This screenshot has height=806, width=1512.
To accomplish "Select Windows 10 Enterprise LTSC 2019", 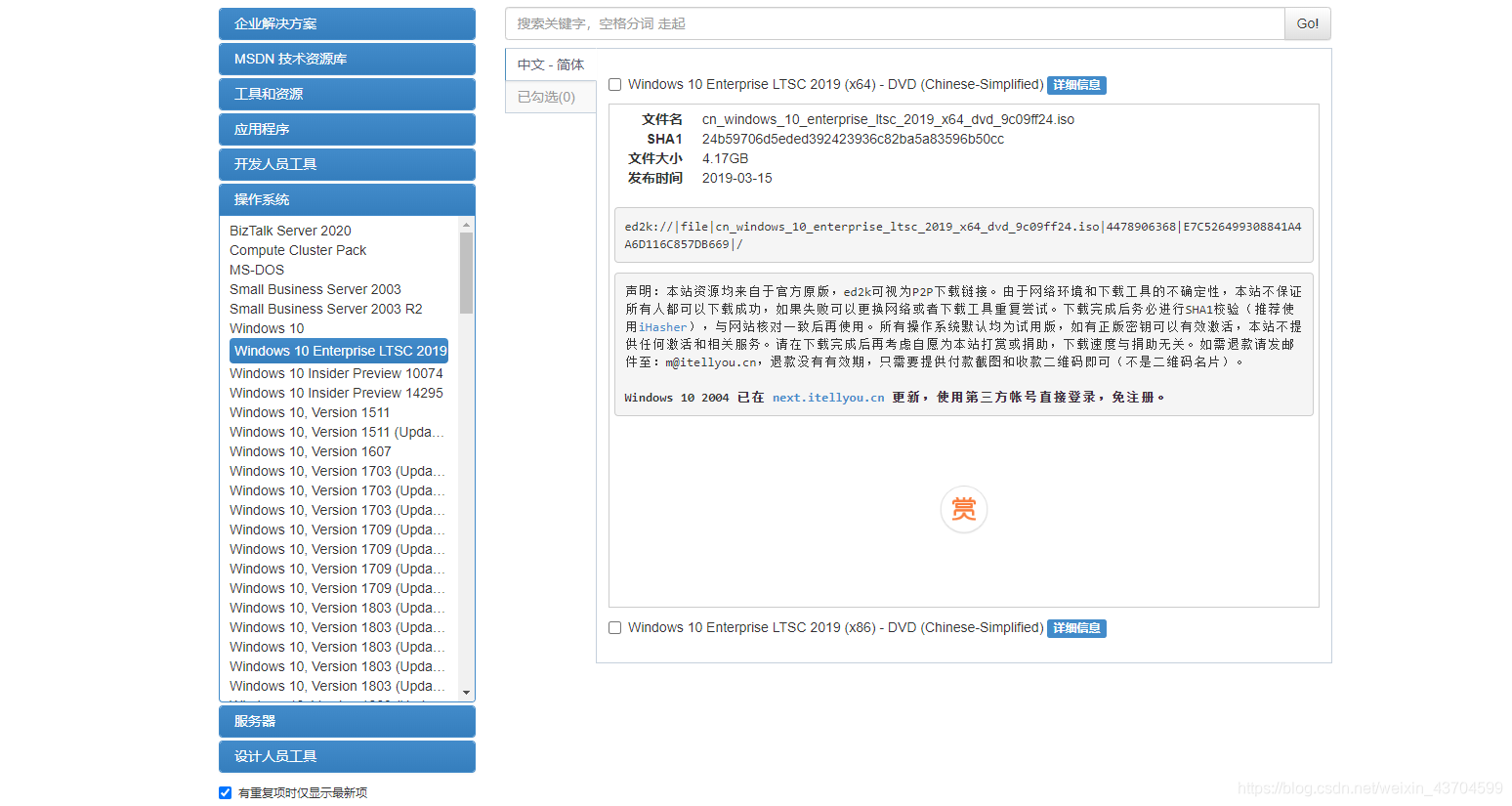I will pyautogui.click(x=339, y=351).
